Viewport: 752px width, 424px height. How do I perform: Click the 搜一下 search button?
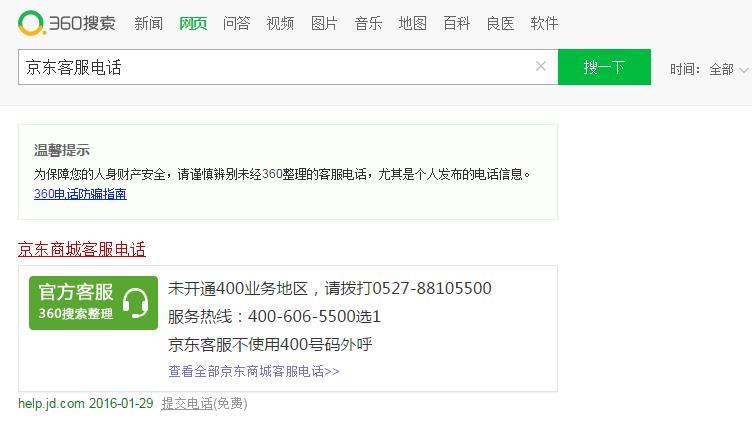pos(604,67)
